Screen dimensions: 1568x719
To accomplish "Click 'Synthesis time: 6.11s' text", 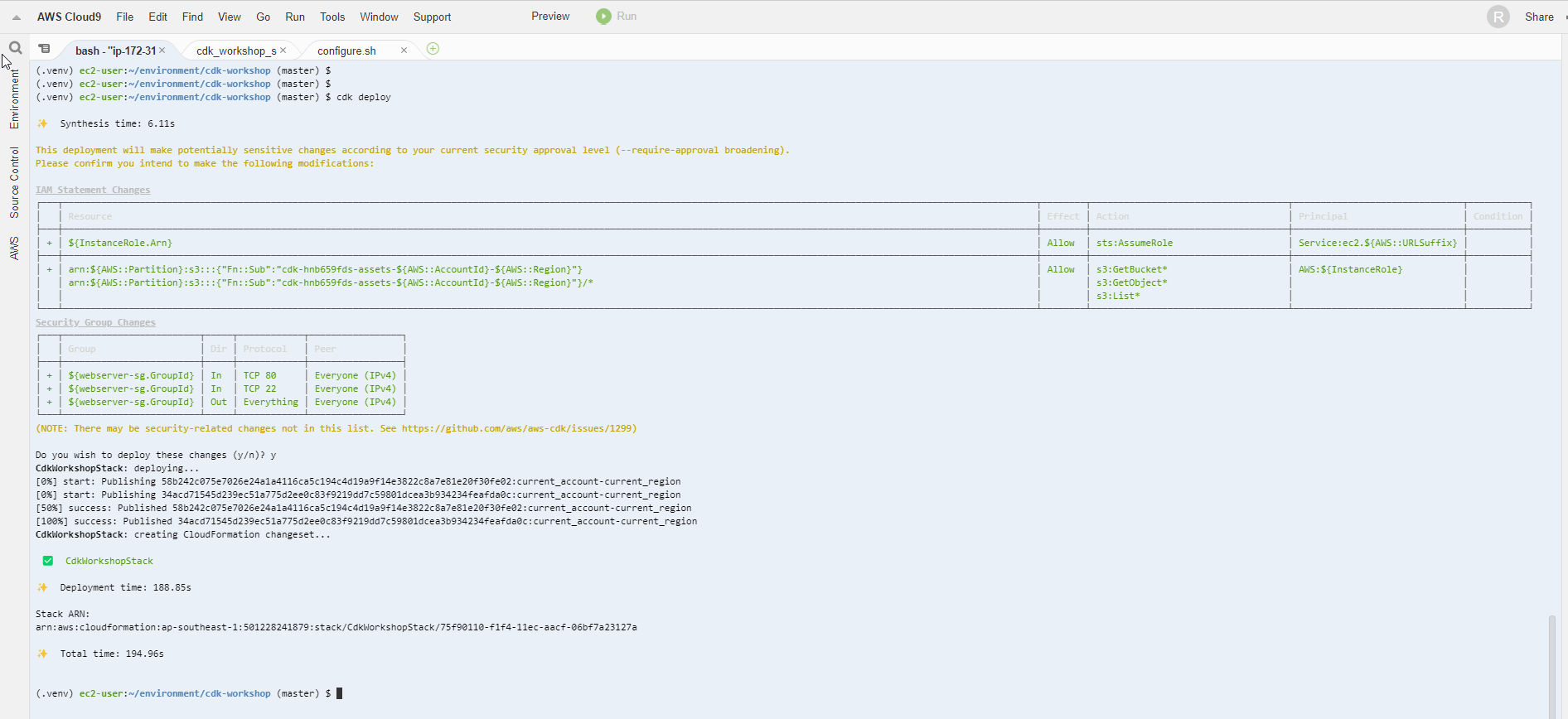I will click(117, 123).
